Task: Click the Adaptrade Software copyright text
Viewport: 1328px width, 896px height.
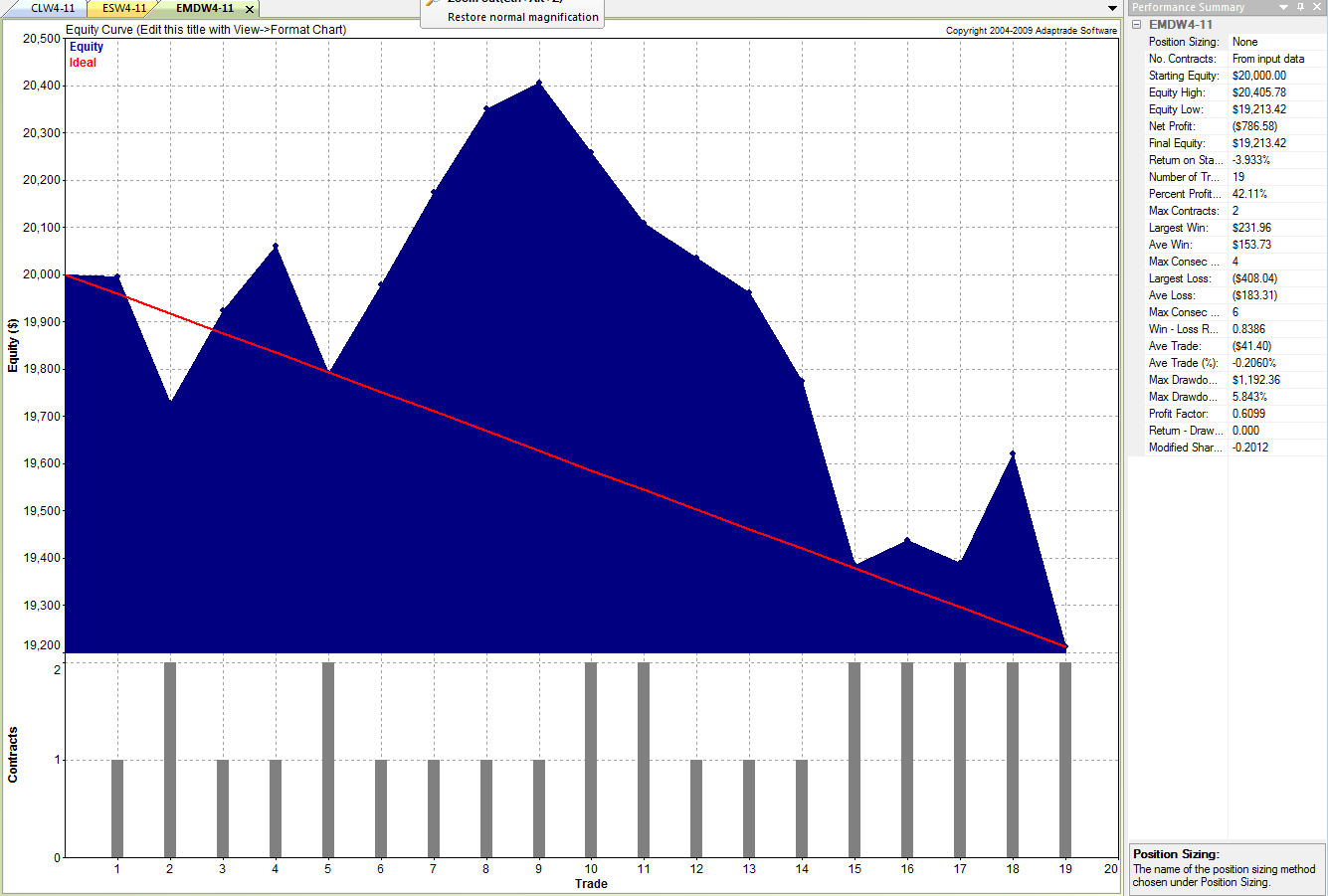Action: click(1032, 31)
